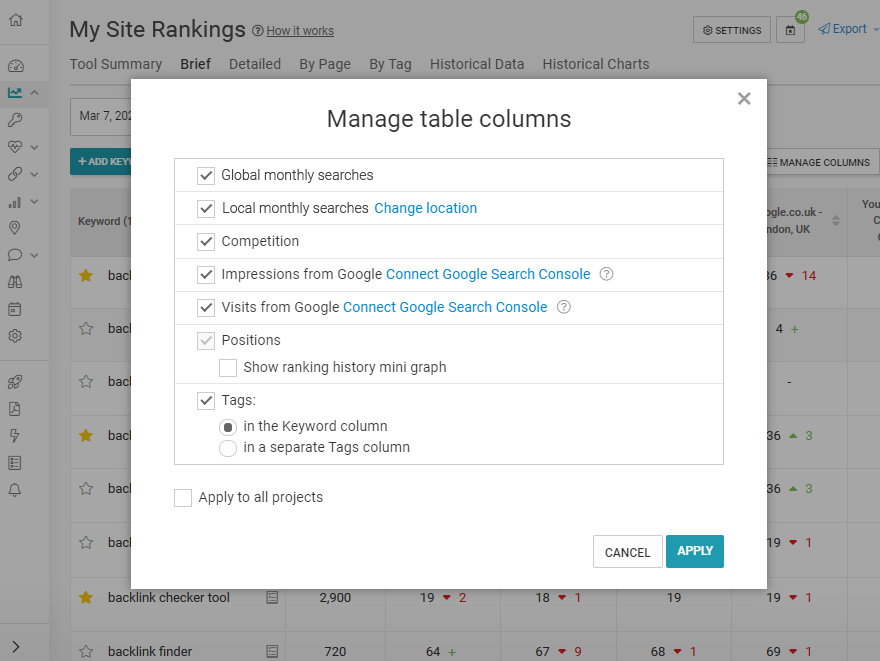The width and height of the screenshot is (880, 661).
Task: Open SERP icon for backlink checker tool
Action: click(272, 598)
